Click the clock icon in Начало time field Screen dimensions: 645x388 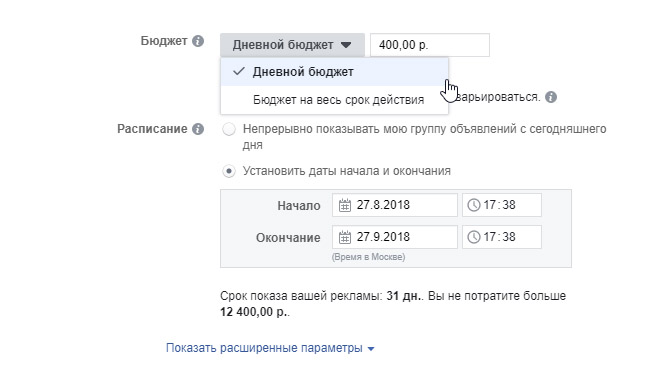click(474, 205)
